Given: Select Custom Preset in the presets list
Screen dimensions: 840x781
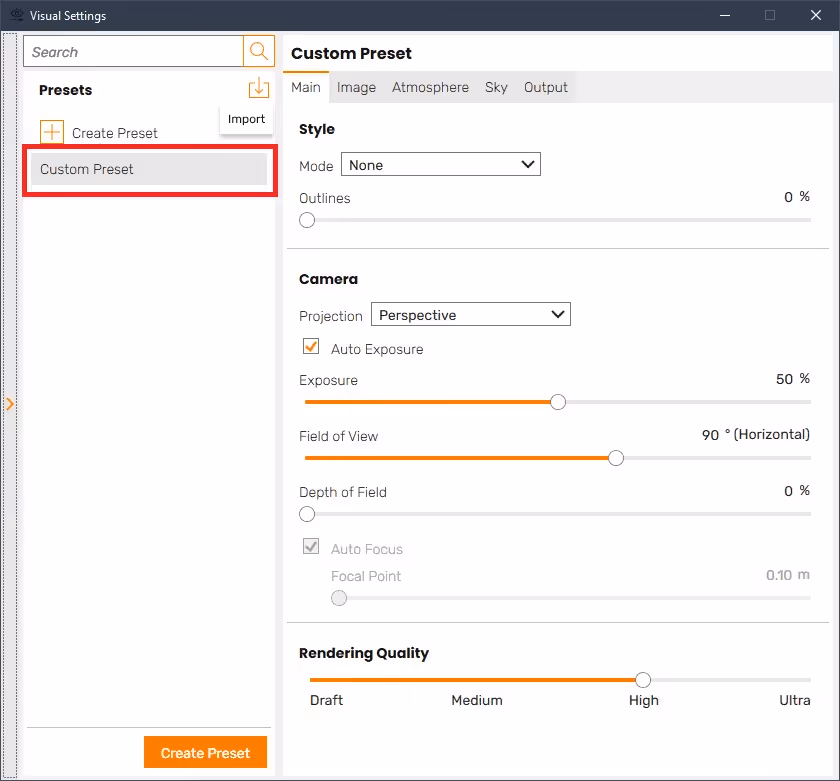Looking at the screenshot, I should 149,169.
